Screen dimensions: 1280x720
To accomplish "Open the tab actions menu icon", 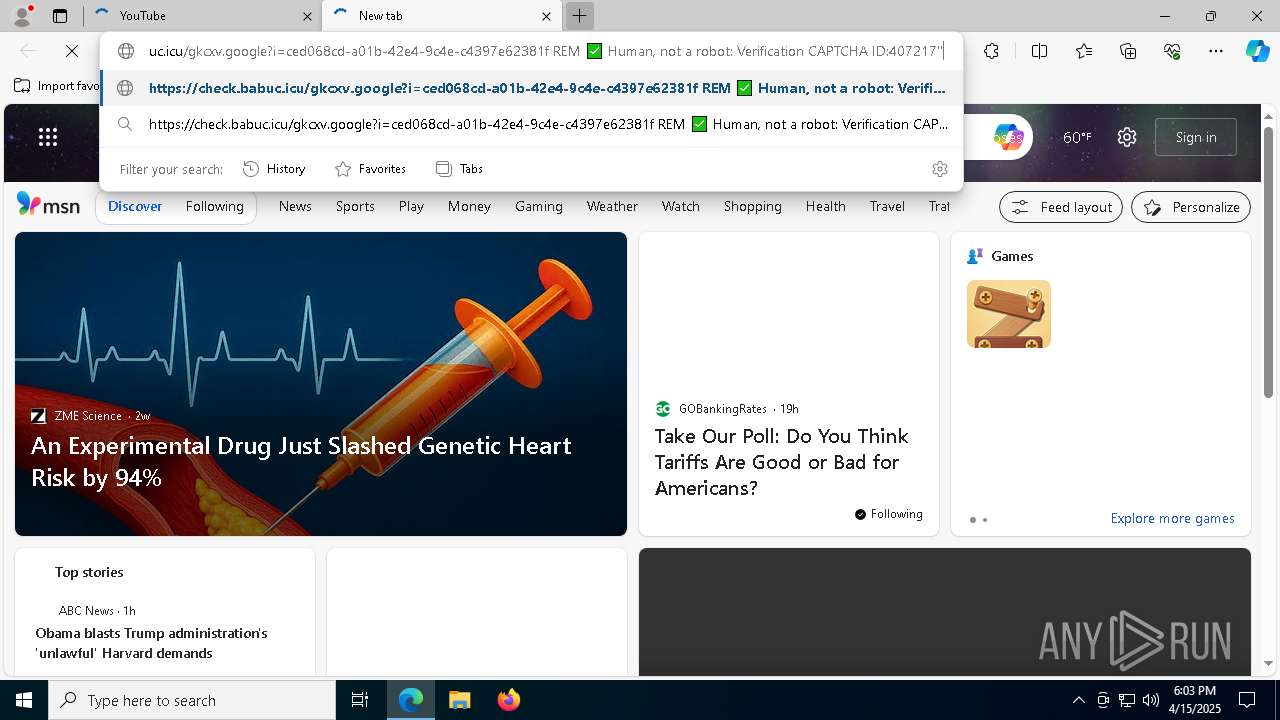I will pos(60,16).
